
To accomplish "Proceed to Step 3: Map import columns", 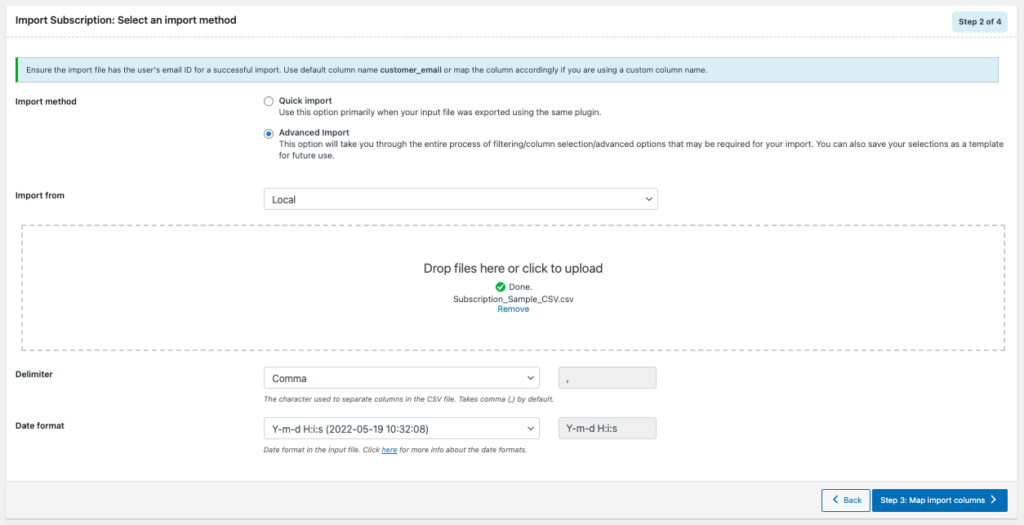I will (939, 500).
